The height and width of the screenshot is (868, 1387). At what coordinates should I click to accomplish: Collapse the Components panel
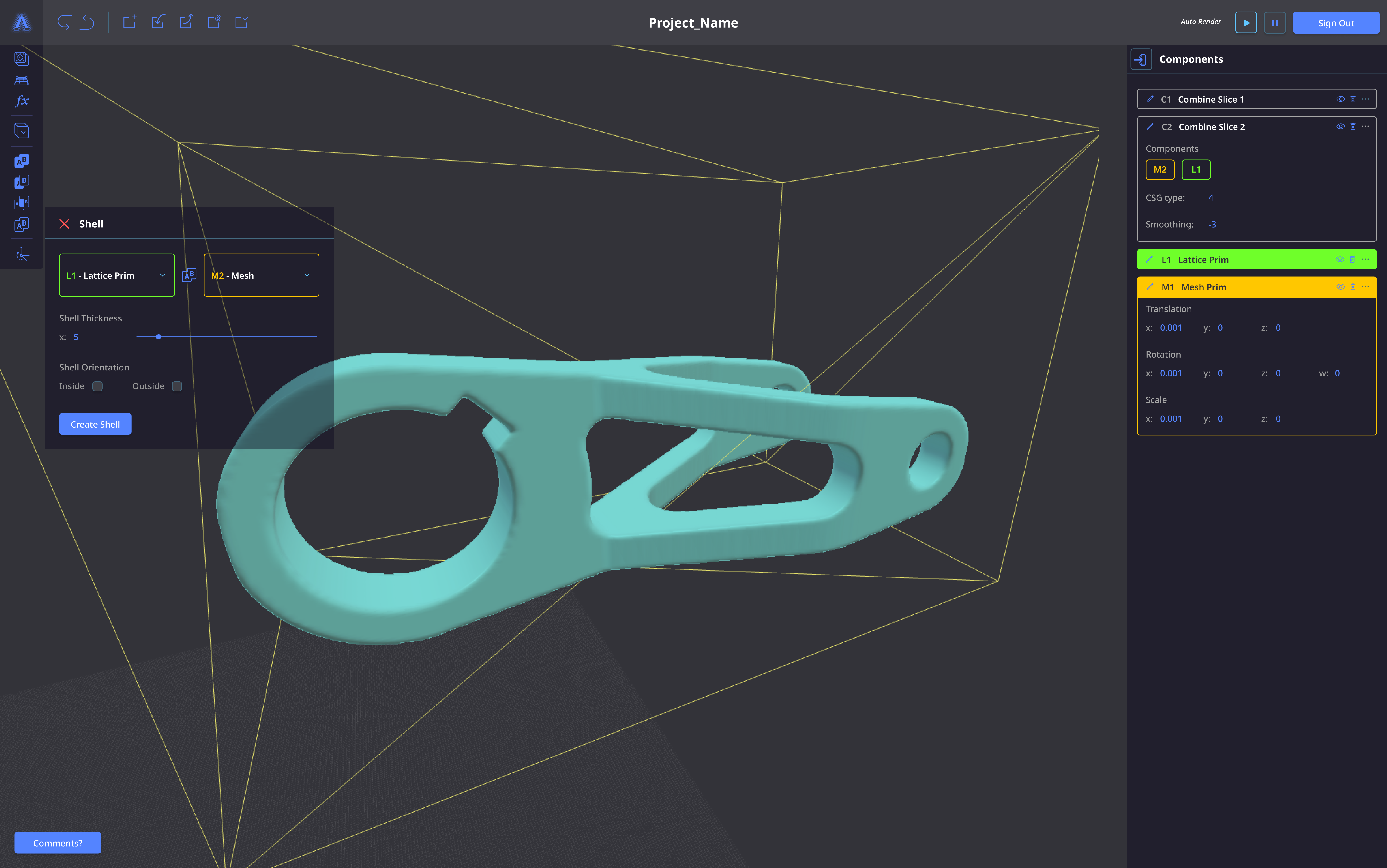tap(1141, 59)
